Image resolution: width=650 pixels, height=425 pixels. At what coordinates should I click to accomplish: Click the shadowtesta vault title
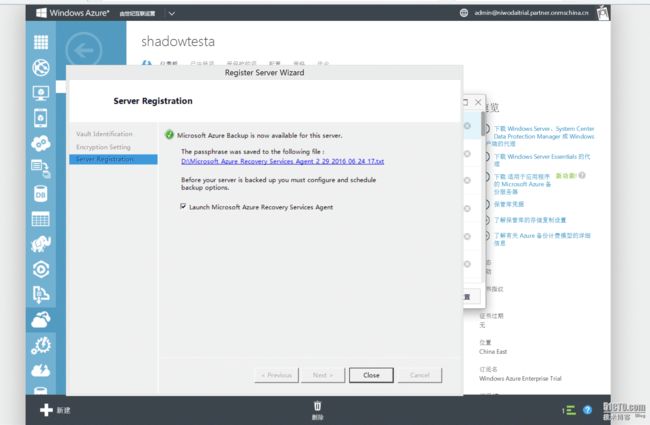[178, 41]
